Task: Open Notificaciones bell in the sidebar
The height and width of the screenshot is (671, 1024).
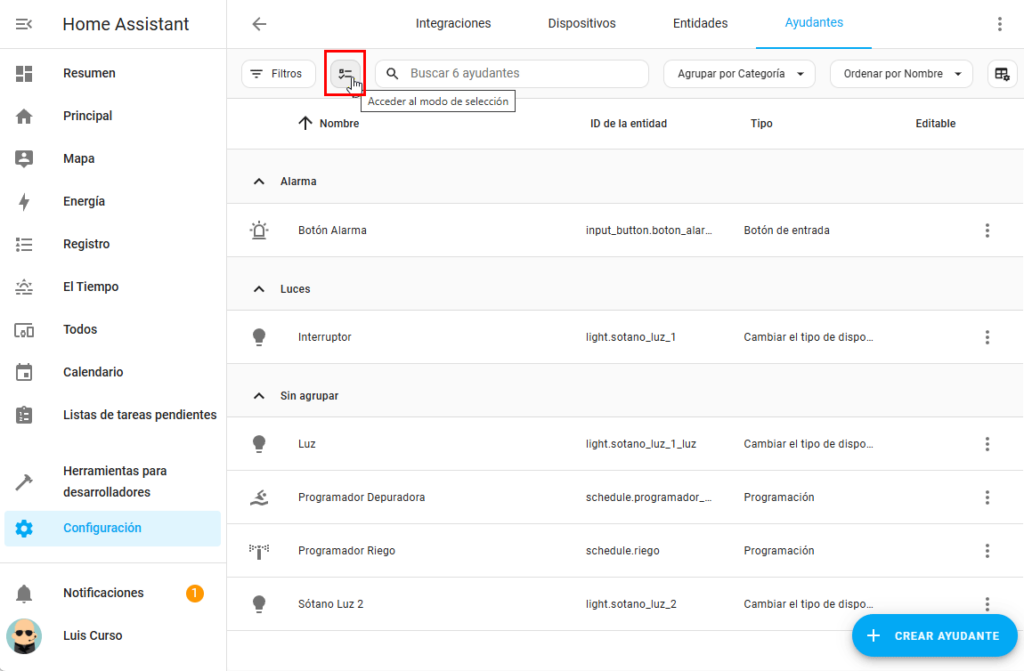Action: tap(24, 593)
